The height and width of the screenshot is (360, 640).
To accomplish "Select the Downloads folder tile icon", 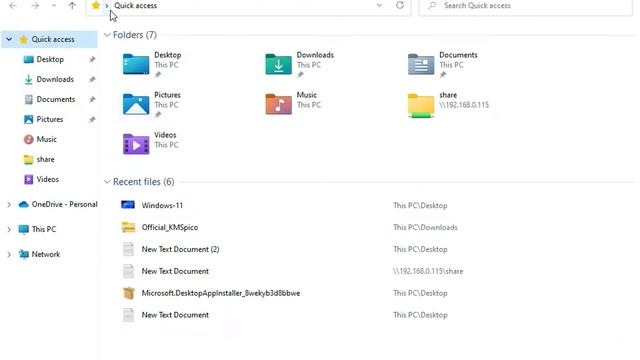I will [278, 64].
